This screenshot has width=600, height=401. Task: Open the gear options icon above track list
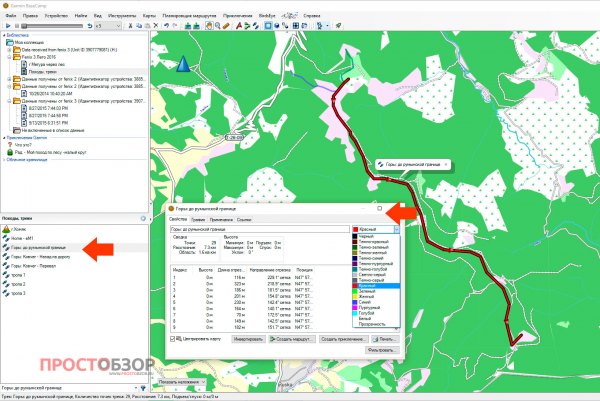[143, 218]
